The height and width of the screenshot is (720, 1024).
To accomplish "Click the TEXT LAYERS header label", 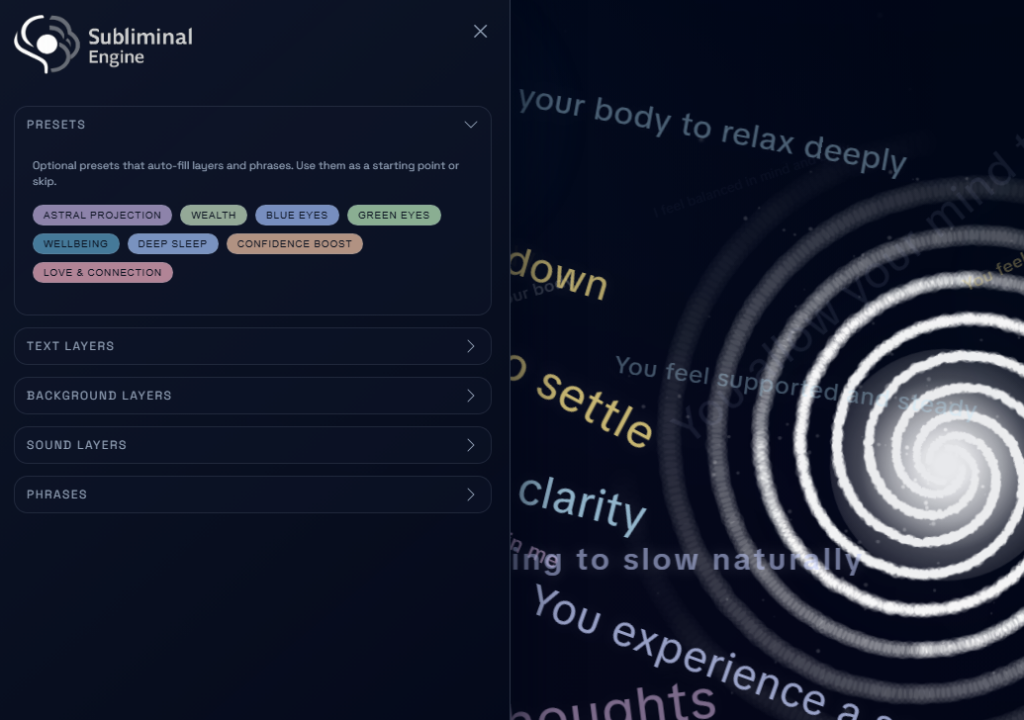I will [x=70, y=346].
